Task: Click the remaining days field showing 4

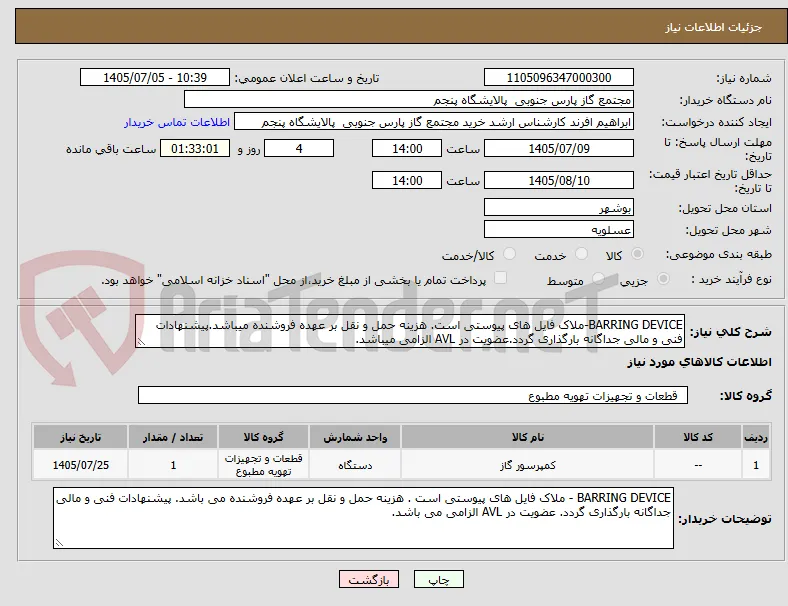Action: coord(299,148)
